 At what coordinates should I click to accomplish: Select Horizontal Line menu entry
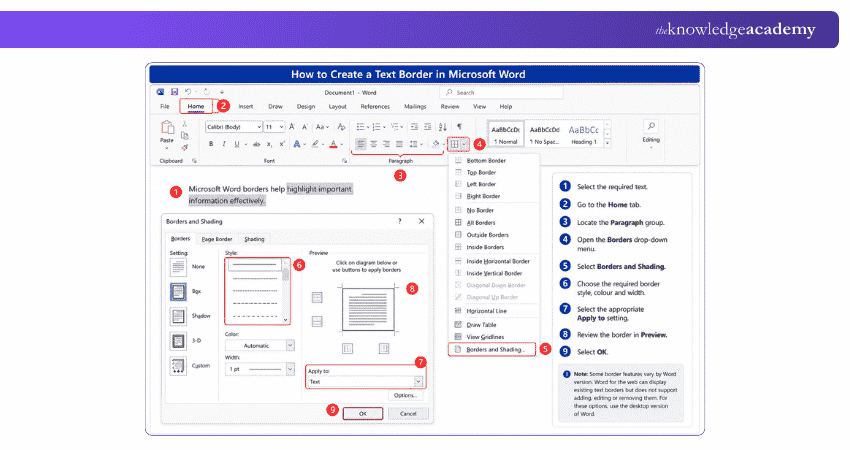(486, 311)
